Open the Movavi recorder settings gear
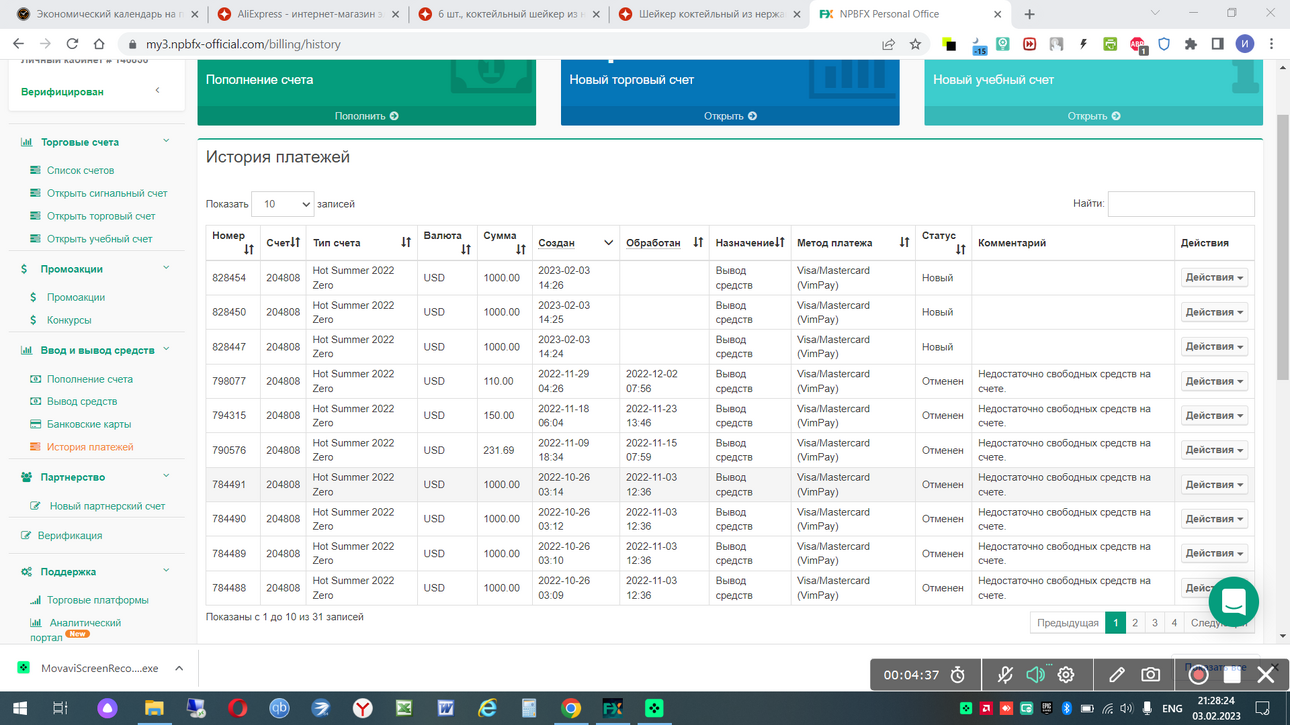The image size is (1290, 725). click(x=1066, y=675)
